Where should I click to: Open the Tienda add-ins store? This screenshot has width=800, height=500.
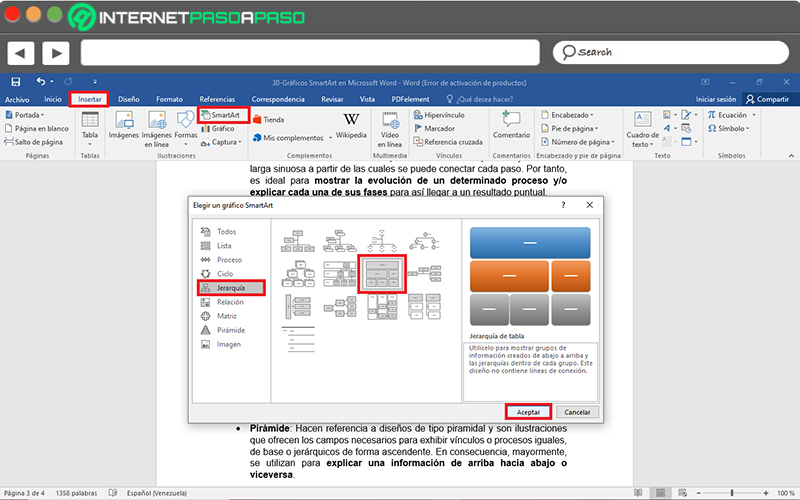pos(268,119)
